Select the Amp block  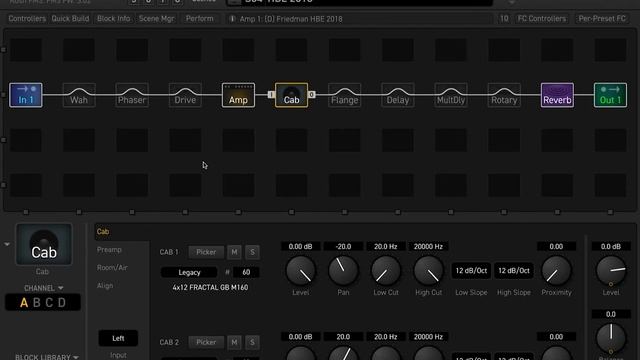(238, 95)
